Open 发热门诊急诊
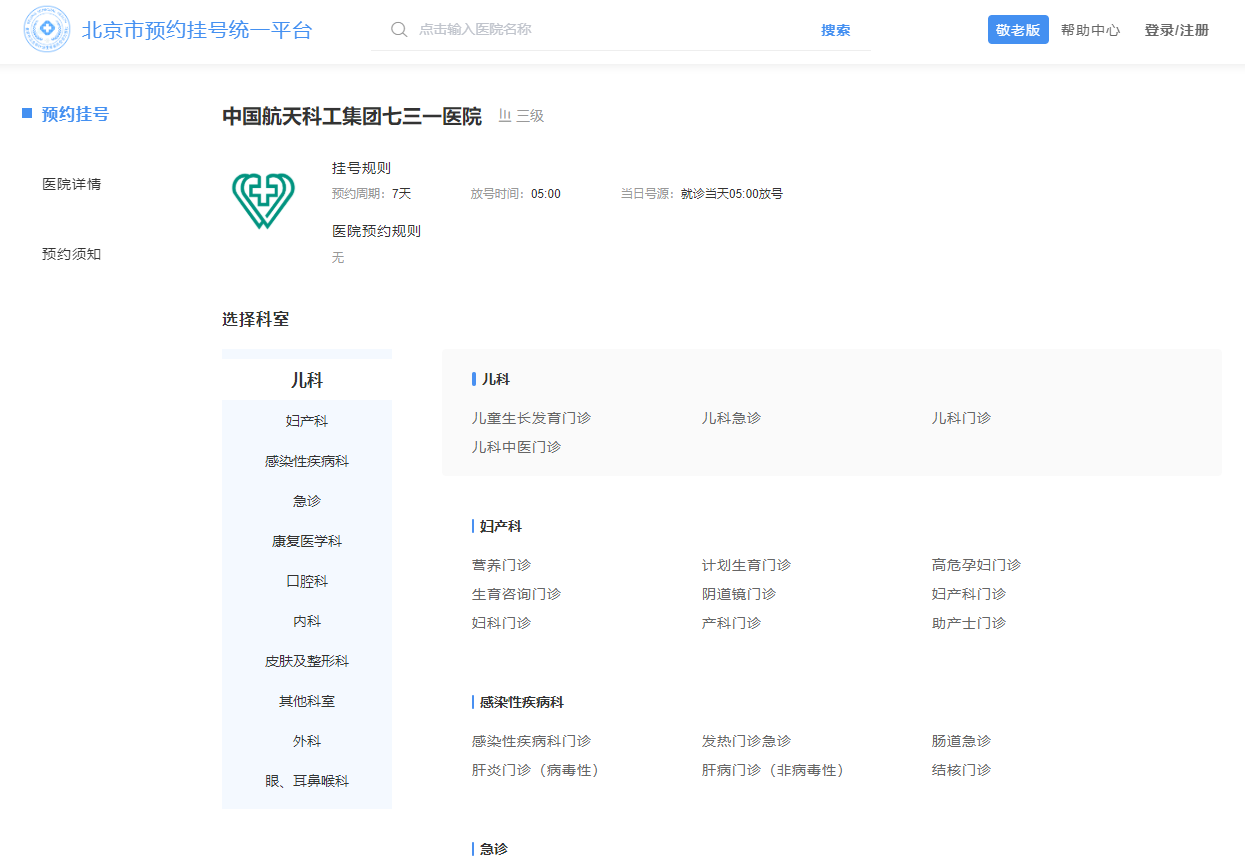The image size is (1245, 868). [x=746, y=741]
